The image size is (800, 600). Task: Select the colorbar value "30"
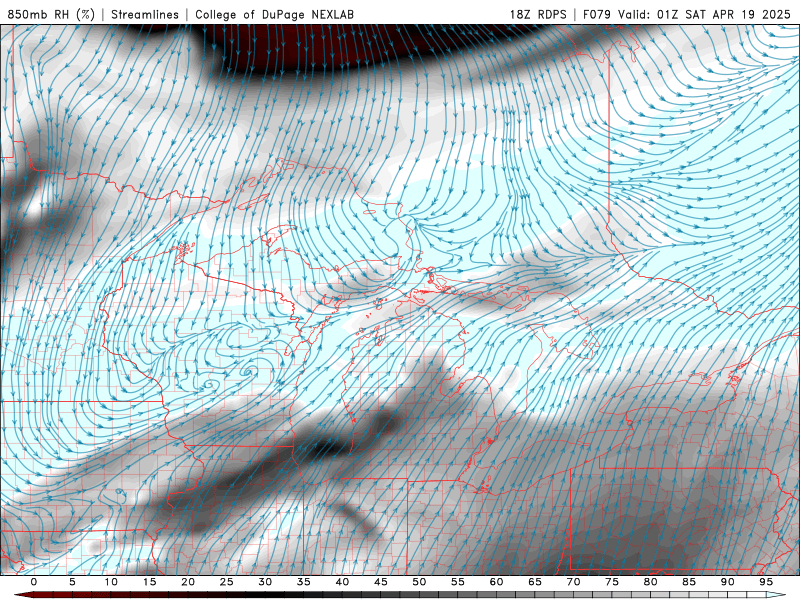point(265,582)
